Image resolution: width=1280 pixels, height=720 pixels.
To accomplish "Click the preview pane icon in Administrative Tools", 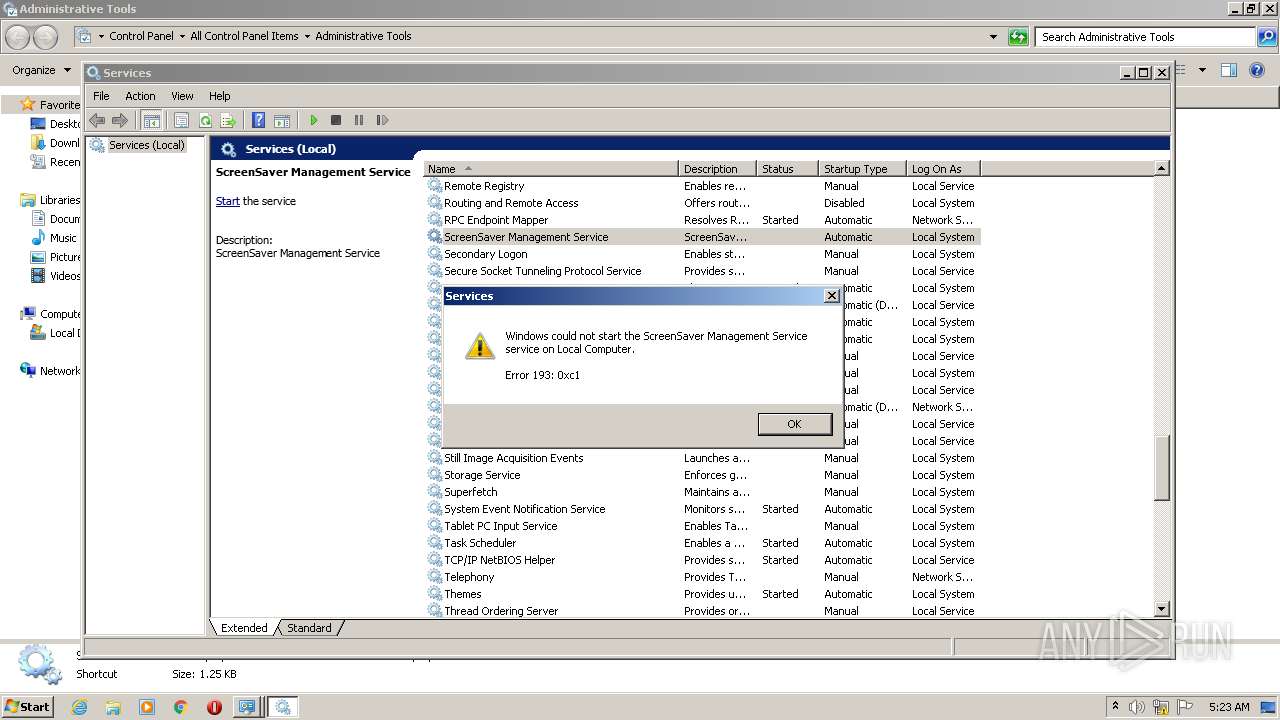I will (1229, 70).
